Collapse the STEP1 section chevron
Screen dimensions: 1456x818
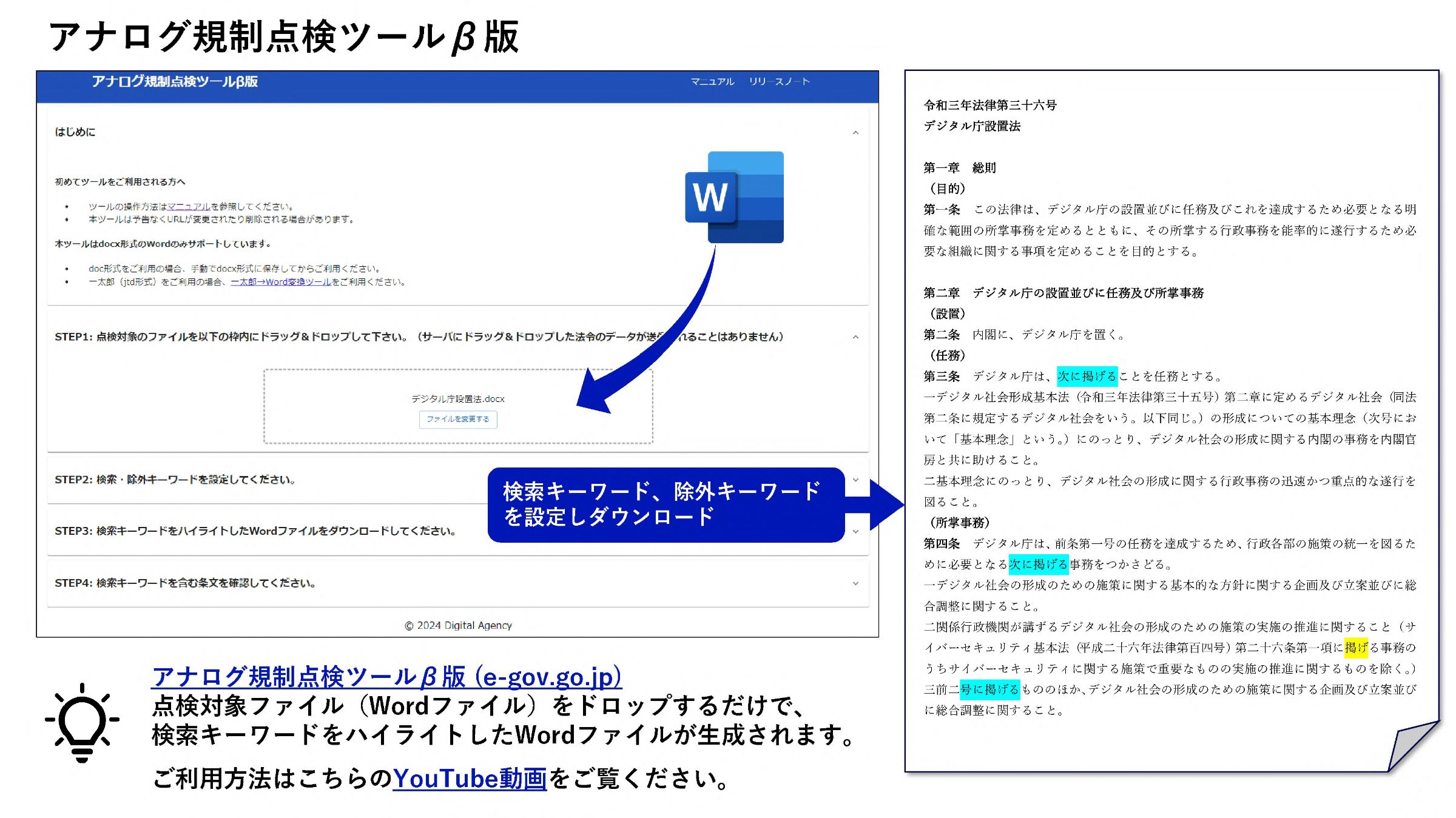(x=855, y=337)
